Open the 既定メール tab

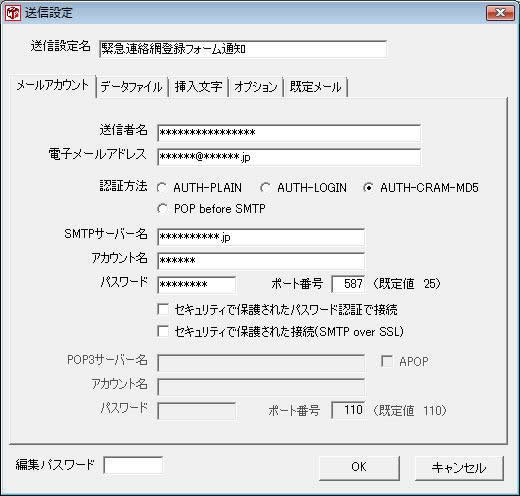tap(316, 87)
